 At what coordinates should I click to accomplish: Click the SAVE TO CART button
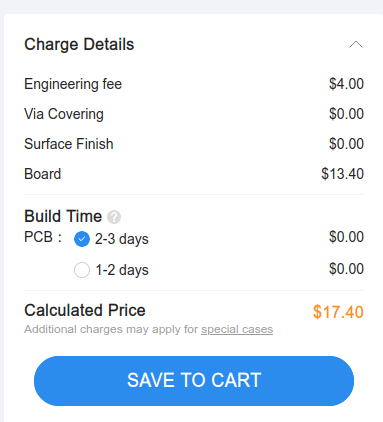pyautogui.click(x=194, y=381)
